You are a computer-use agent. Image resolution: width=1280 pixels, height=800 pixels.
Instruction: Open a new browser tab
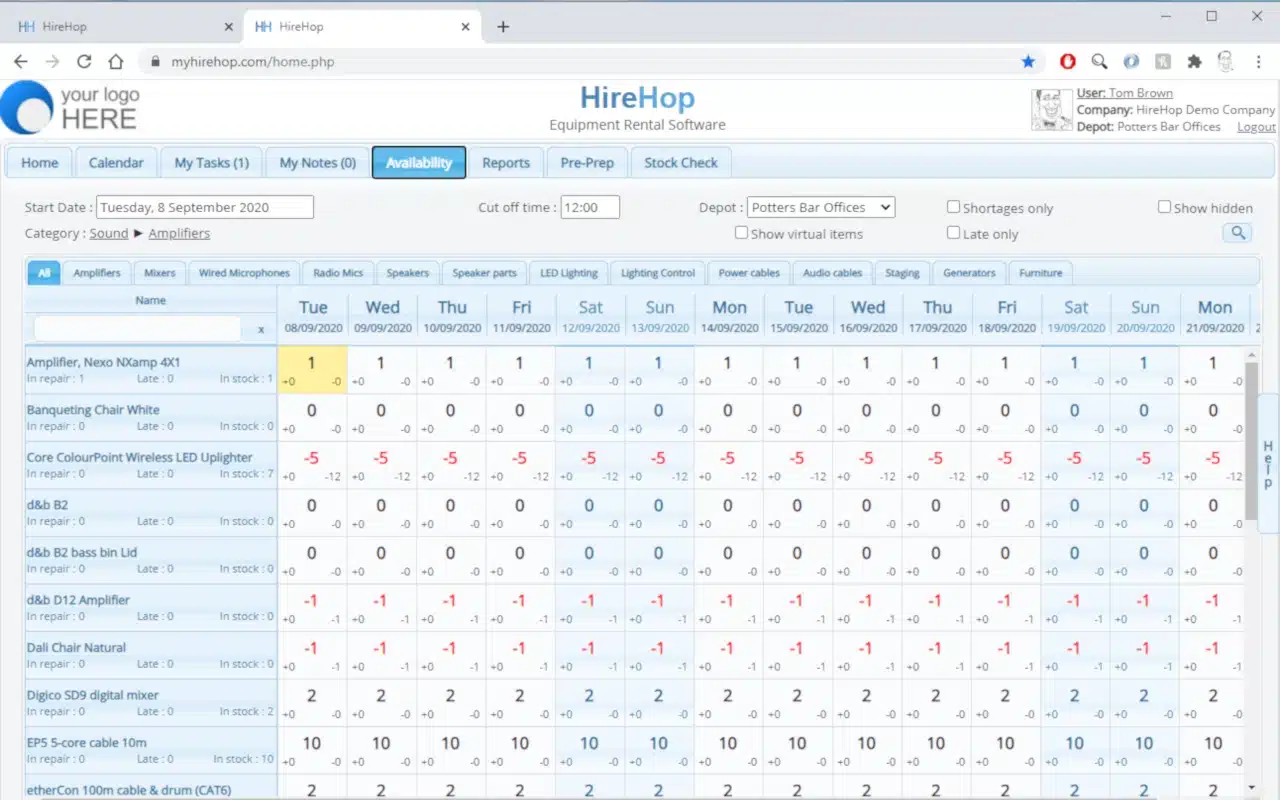503,27
